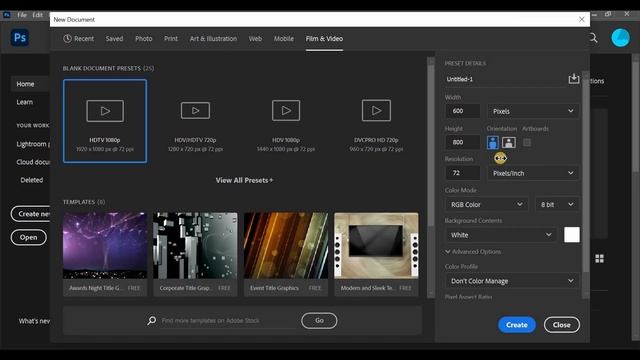This screenshot has height=360, width=640.
Task: Select Learn in the left sidebar
Action: (x=24, y=102)
